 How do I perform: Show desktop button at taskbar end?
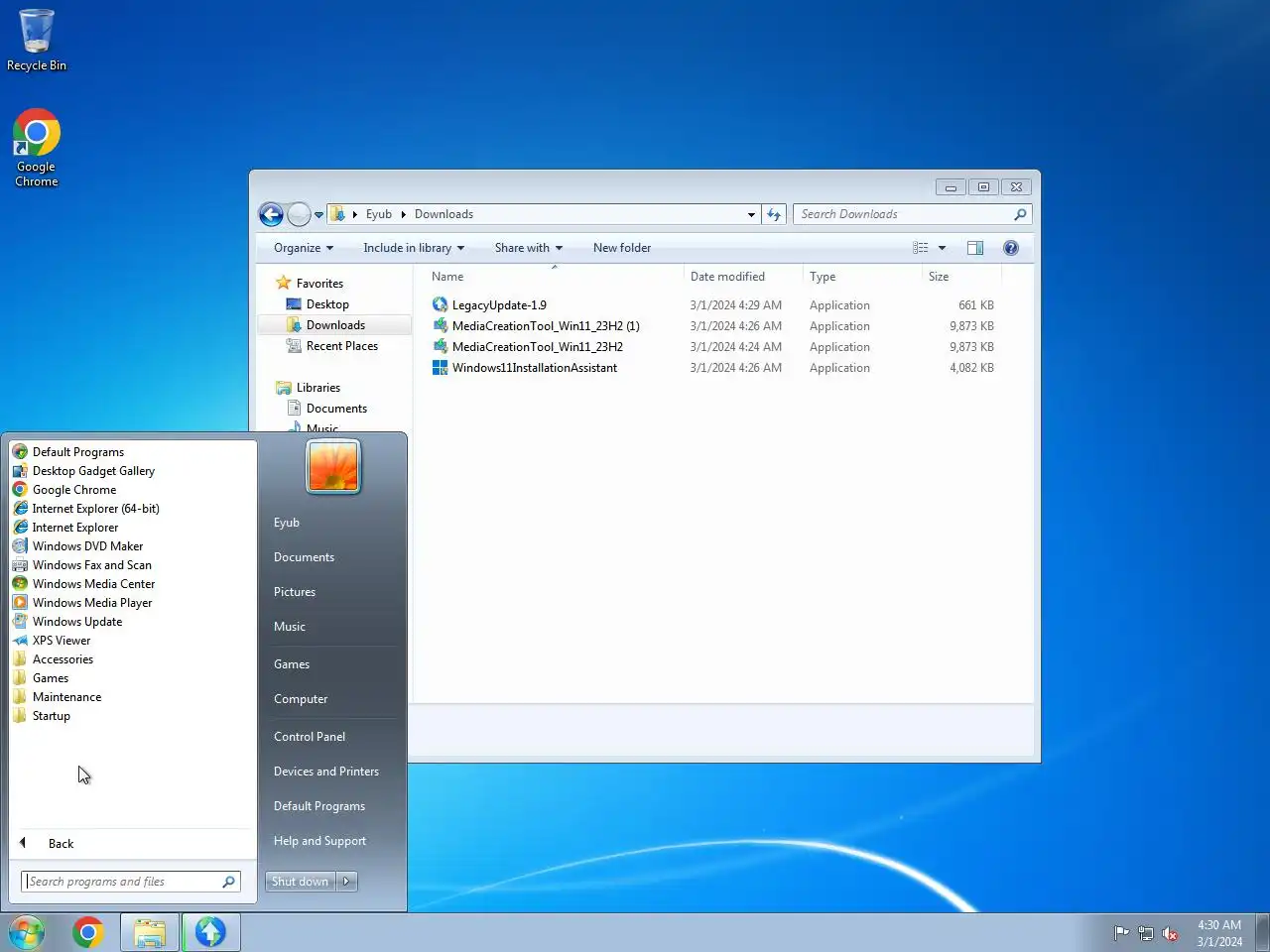1263,933
